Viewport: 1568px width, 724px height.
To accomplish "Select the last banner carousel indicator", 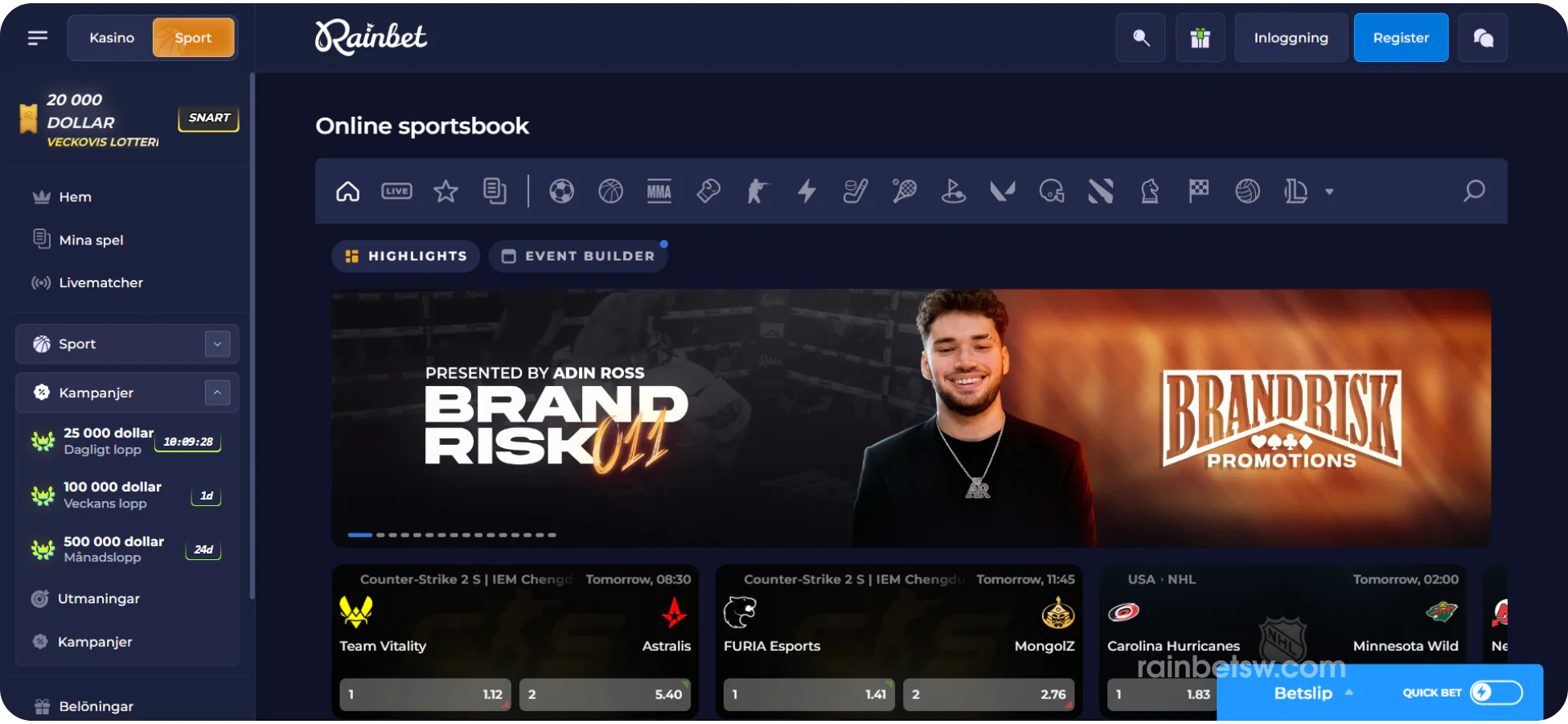I will (x=552, y=535).
